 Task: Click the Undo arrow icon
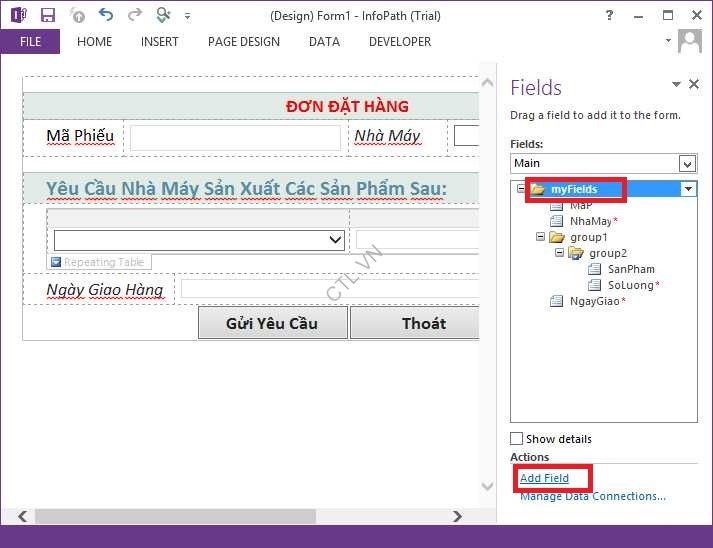click(106, 15)
